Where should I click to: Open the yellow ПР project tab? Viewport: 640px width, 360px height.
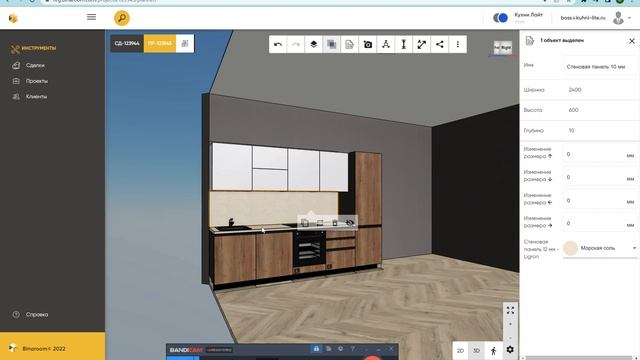coord(160,43)
